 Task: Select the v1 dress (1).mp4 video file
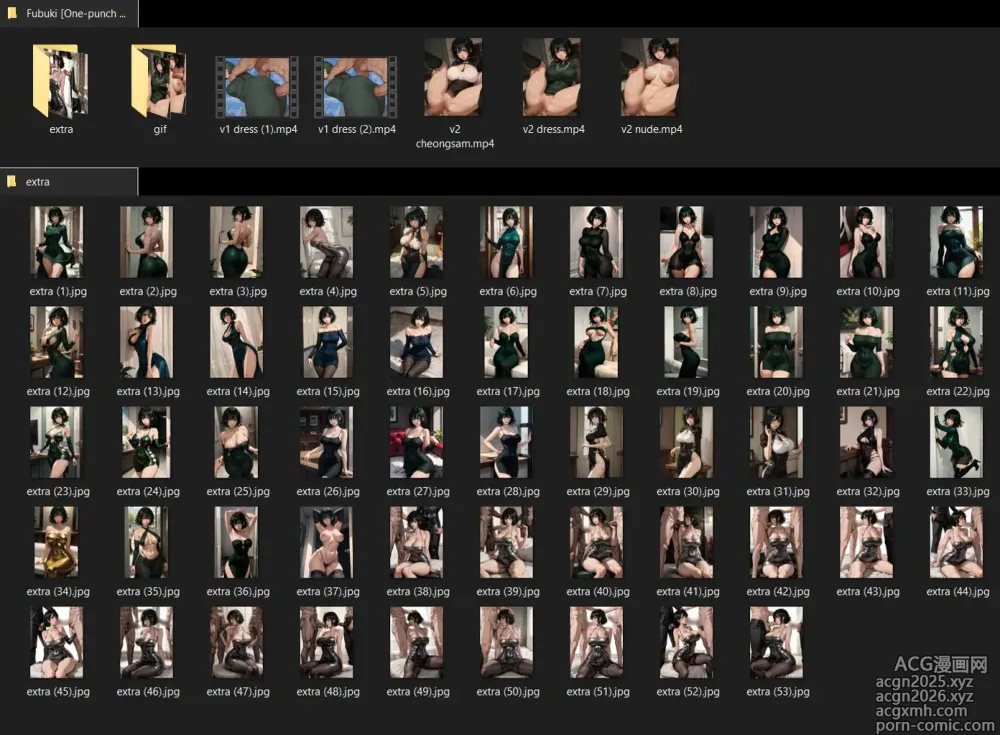(x=257, y=87)
